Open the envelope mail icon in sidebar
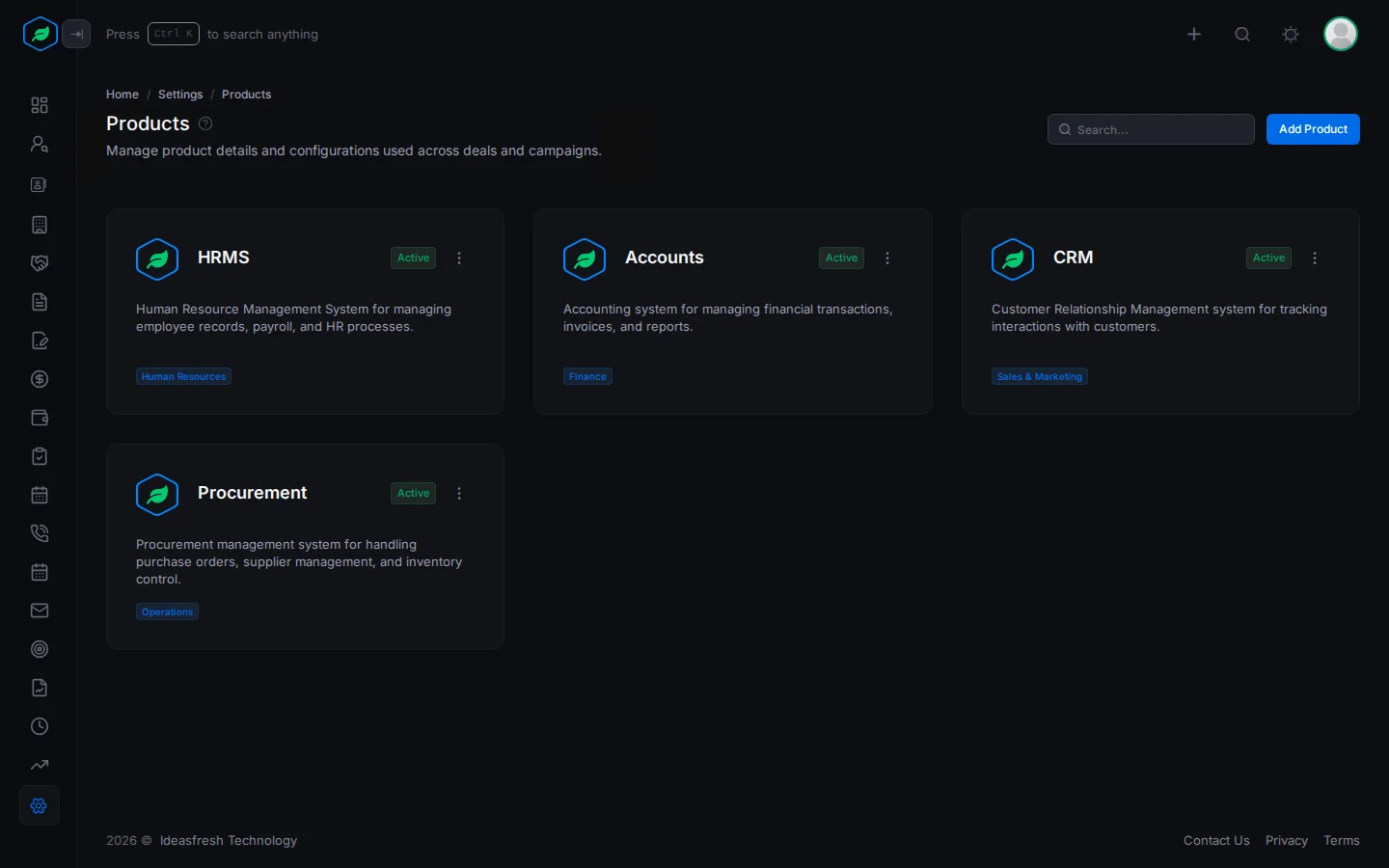1389x868 pixels. pyautogui.click(x=40, y=610)
